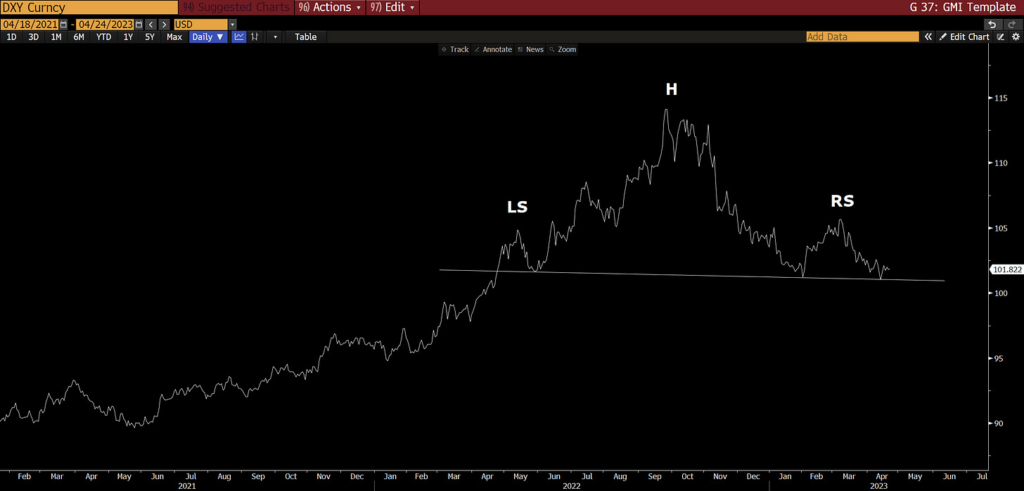Toggle the Zoom mode on chart
Viewport: 1024px width, 491px height.
click(562, 49)
